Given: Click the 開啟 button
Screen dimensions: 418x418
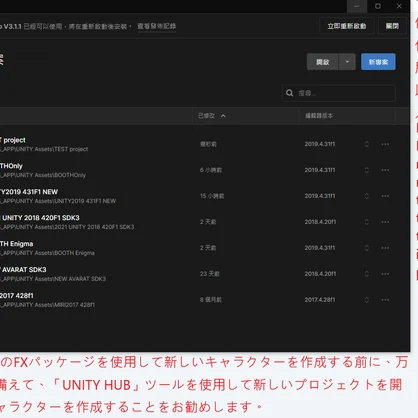Looking at the screenshot, I should click(x=323, y=62).
